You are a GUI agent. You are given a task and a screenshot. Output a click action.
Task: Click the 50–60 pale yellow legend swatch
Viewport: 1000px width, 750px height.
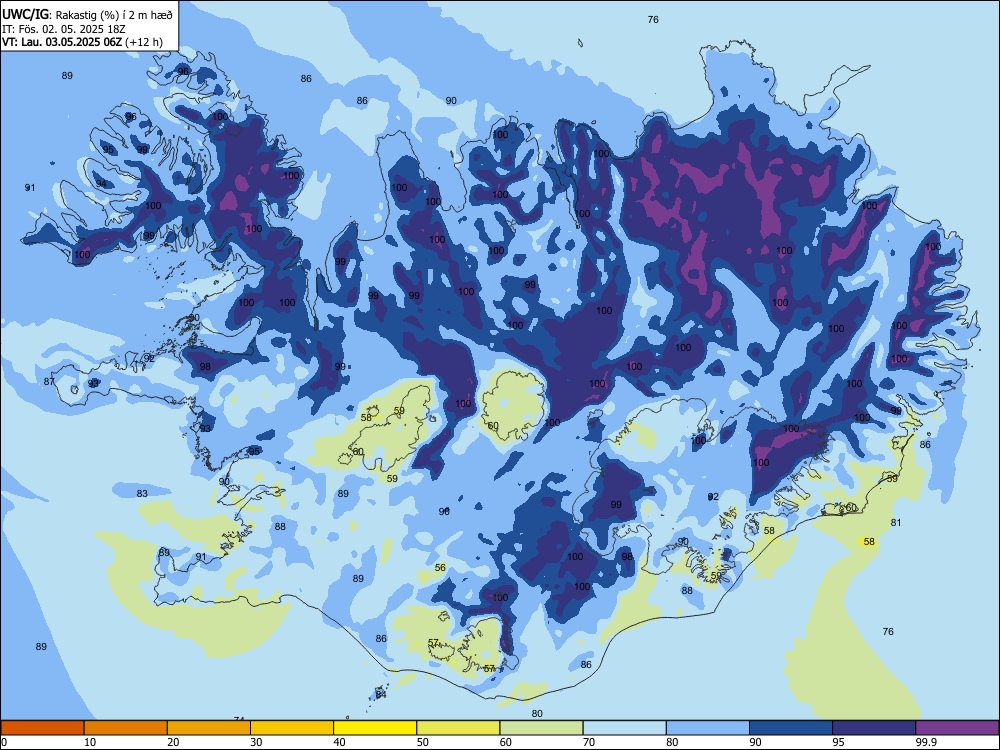(459, 728)
